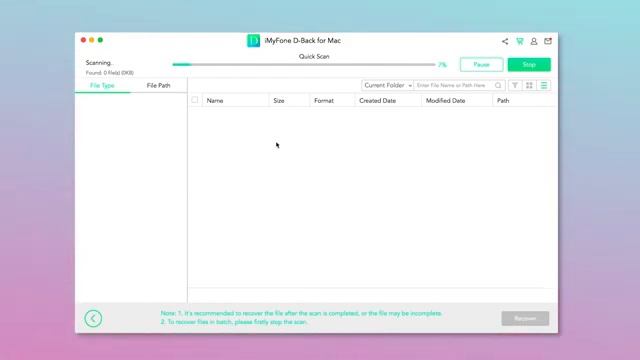Viewport: 640px width, 360px height.
Task: Click the 7% progress percentage text
Action: tap(442, 64)
